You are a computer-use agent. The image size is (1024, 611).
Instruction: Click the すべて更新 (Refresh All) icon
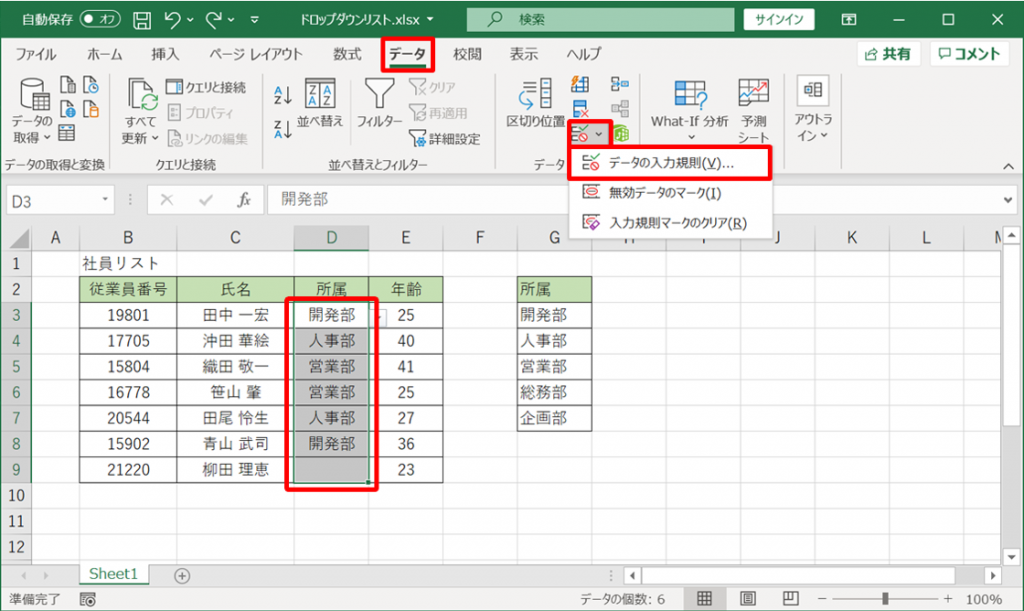pos(142,95)
